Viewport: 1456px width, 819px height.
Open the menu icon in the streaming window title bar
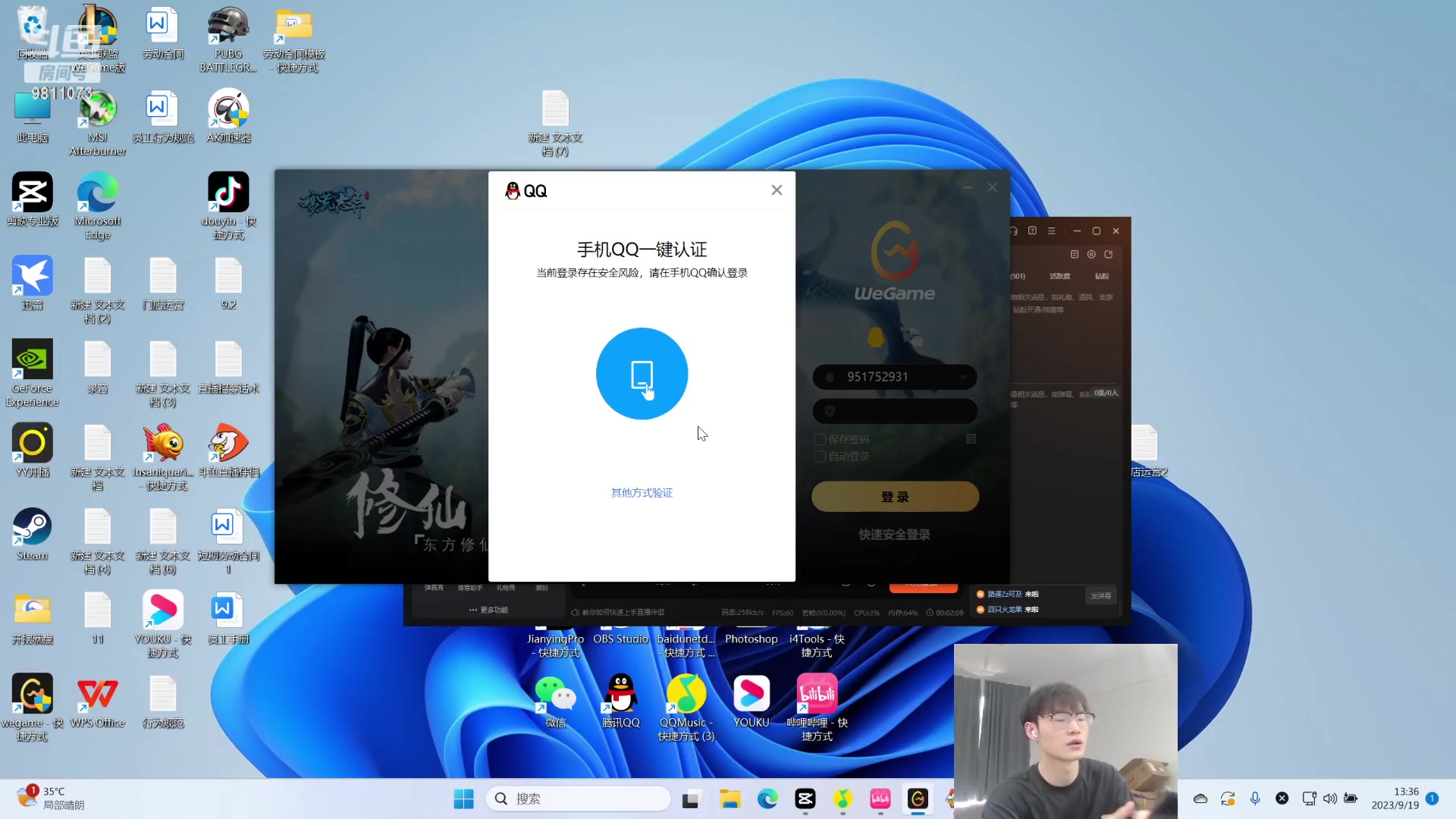click(x=1051, y=231)
